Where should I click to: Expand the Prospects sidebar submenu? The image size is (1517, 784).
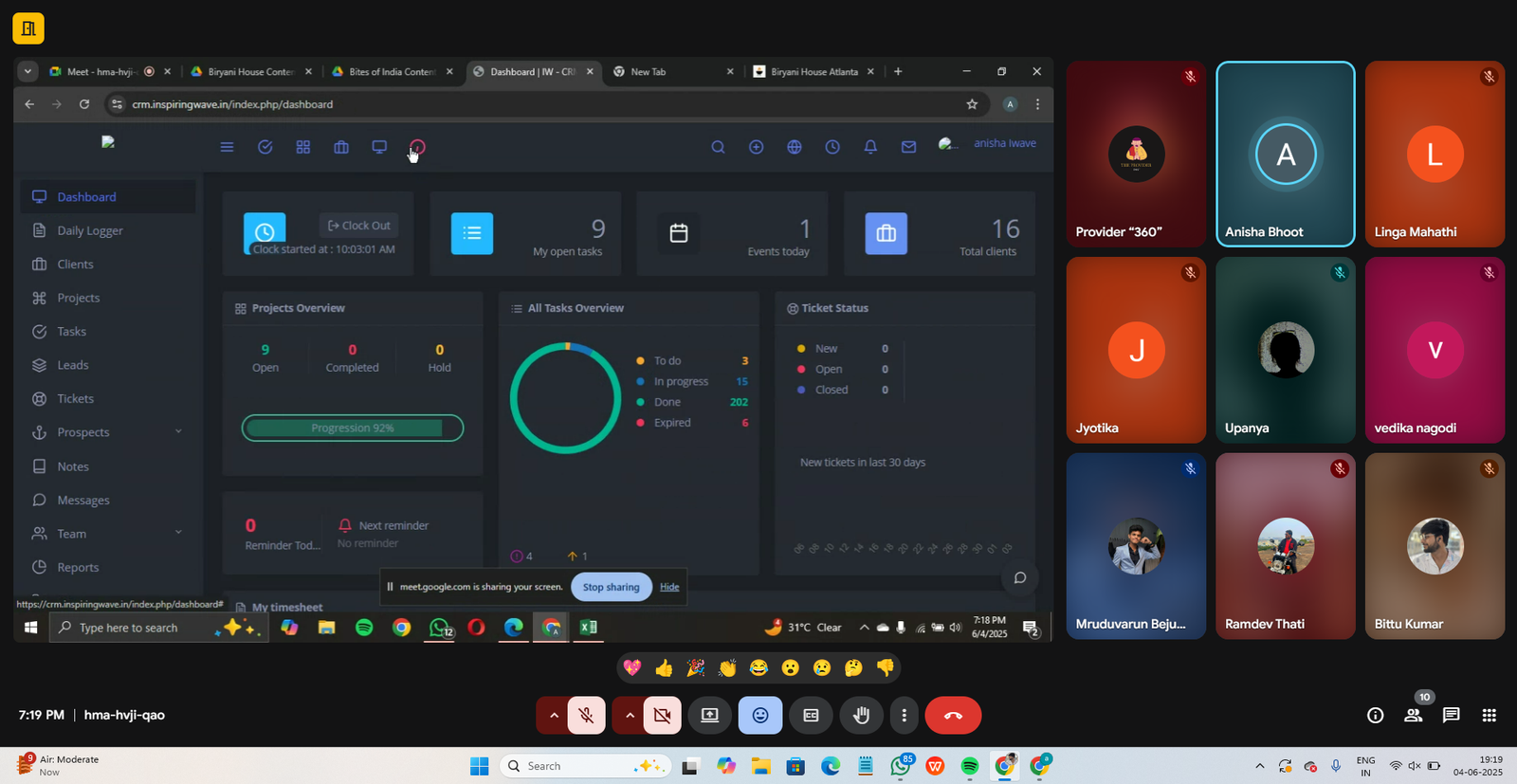(178, 432)
